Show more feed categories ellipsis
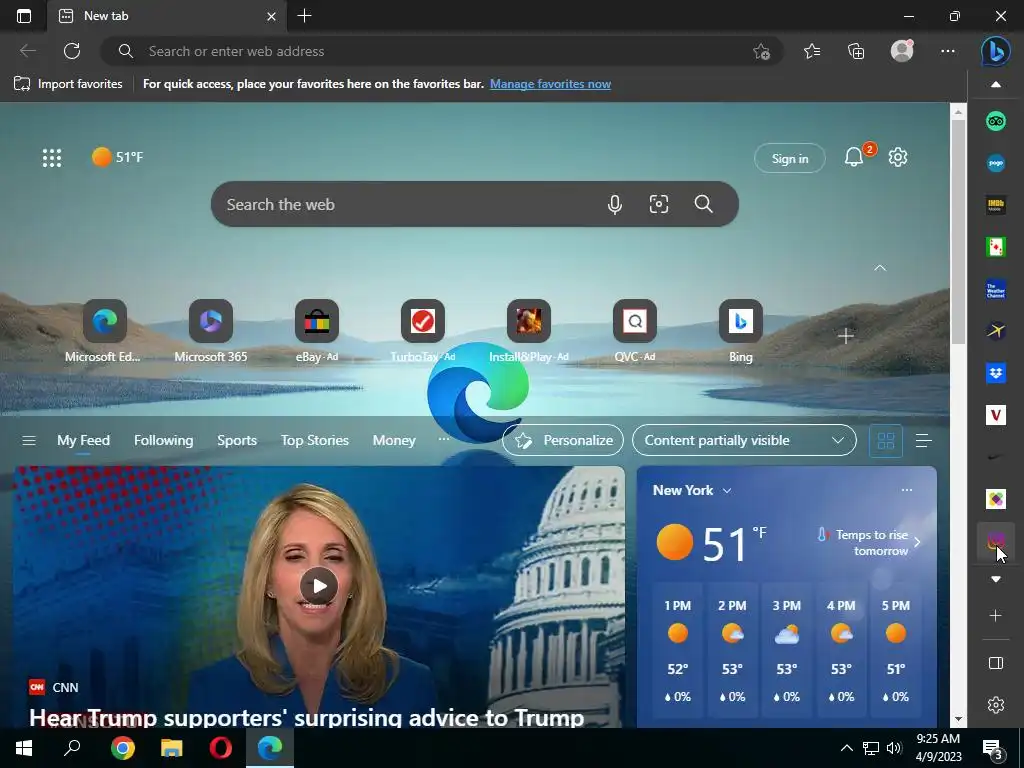This screenshot has width=1024, height=768. pyautogui.click(x=443, y=439)
